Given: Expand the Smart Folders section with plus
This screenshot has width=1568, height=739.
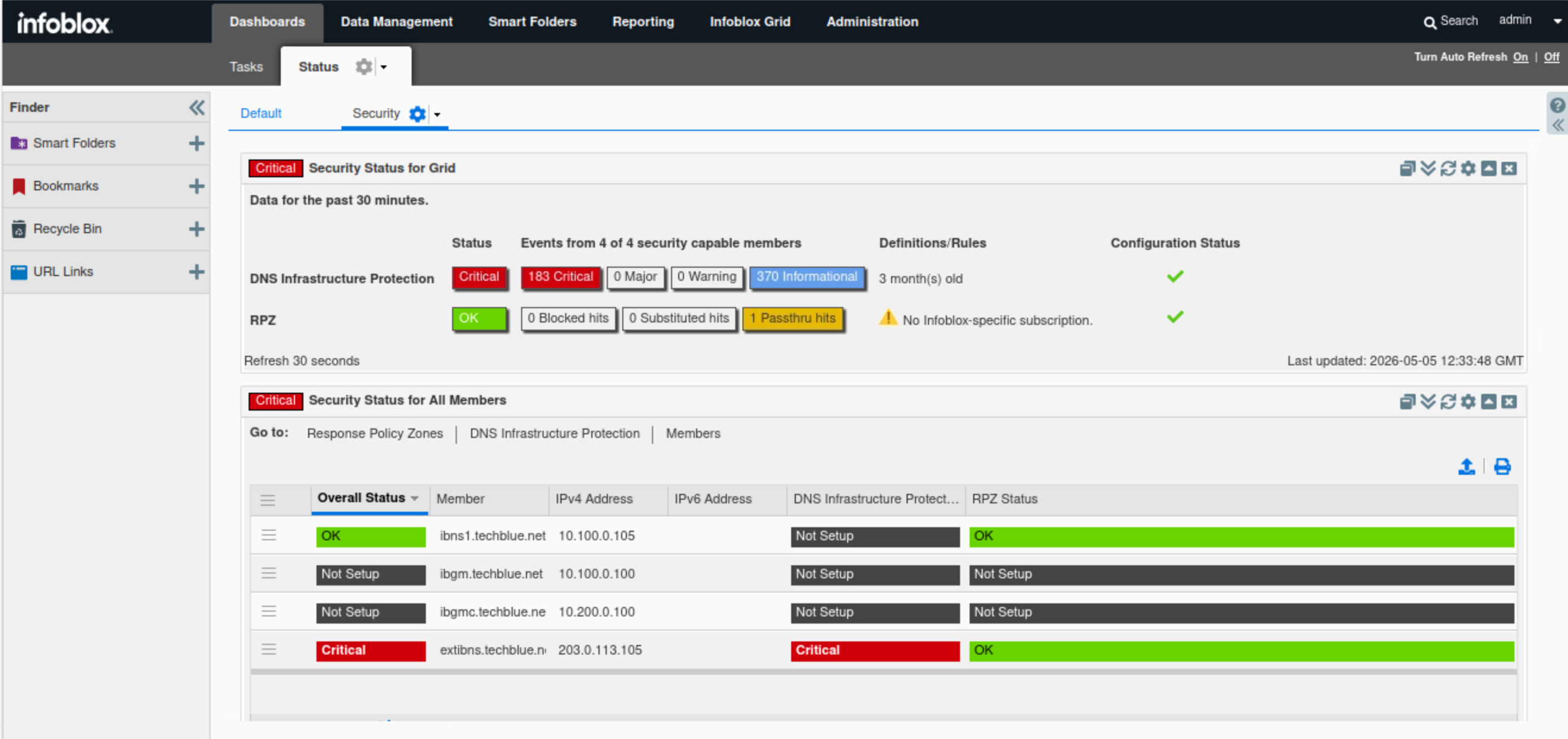Looking at the screenshot, I should [x=196, y=143].
